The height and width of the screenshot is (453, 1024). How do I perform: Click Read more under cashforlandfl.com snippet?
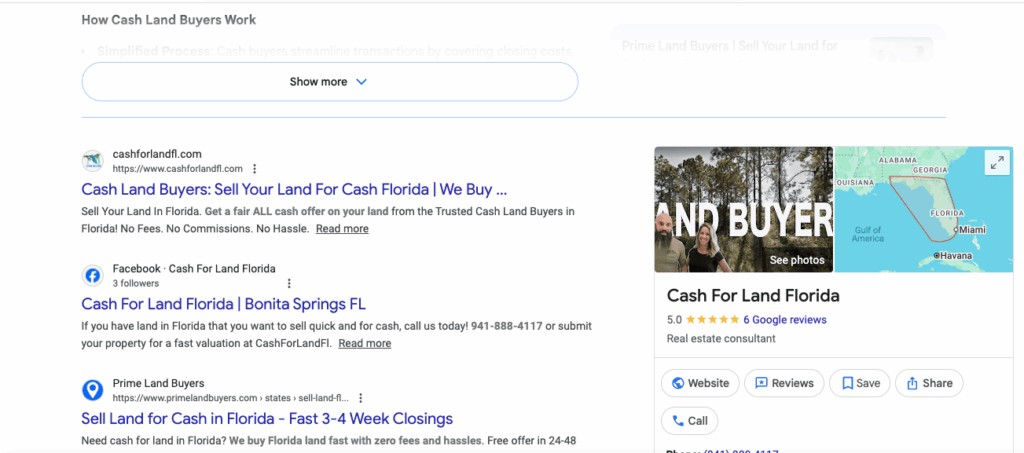point(342,228)
